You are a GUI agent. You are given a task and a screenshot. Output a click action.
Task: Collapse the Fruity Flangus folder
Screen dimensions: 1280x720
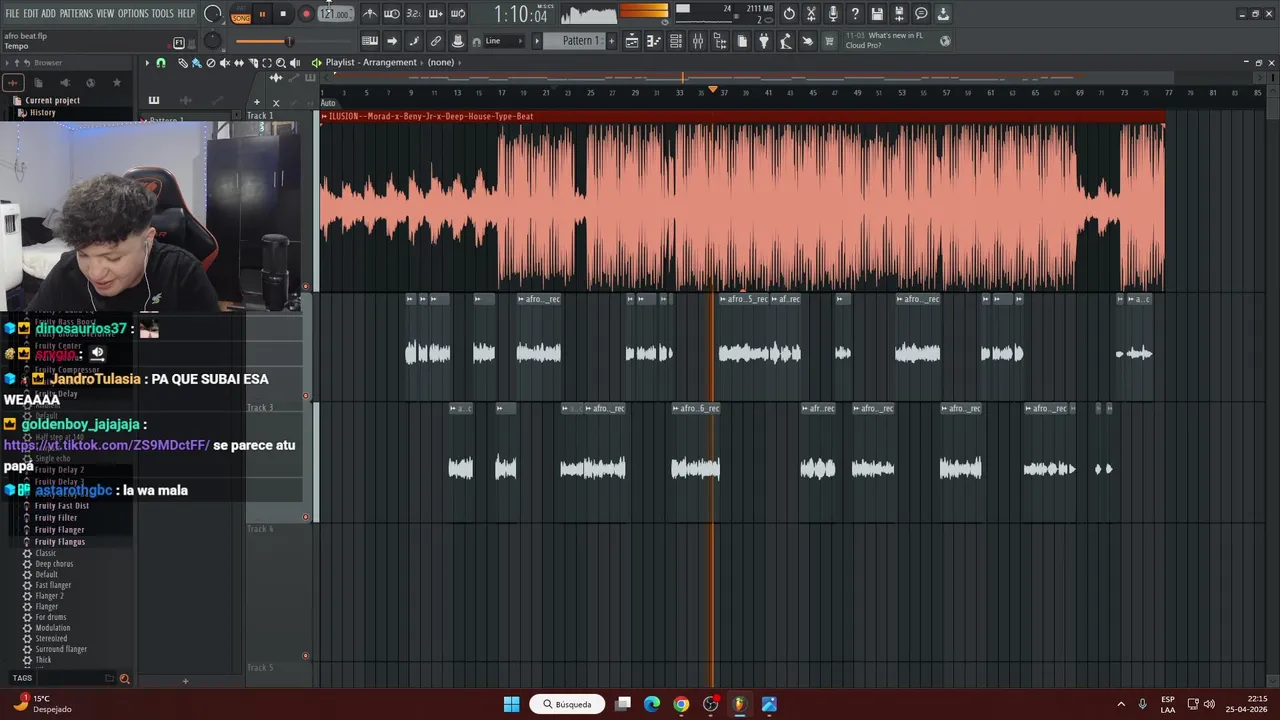60,542
